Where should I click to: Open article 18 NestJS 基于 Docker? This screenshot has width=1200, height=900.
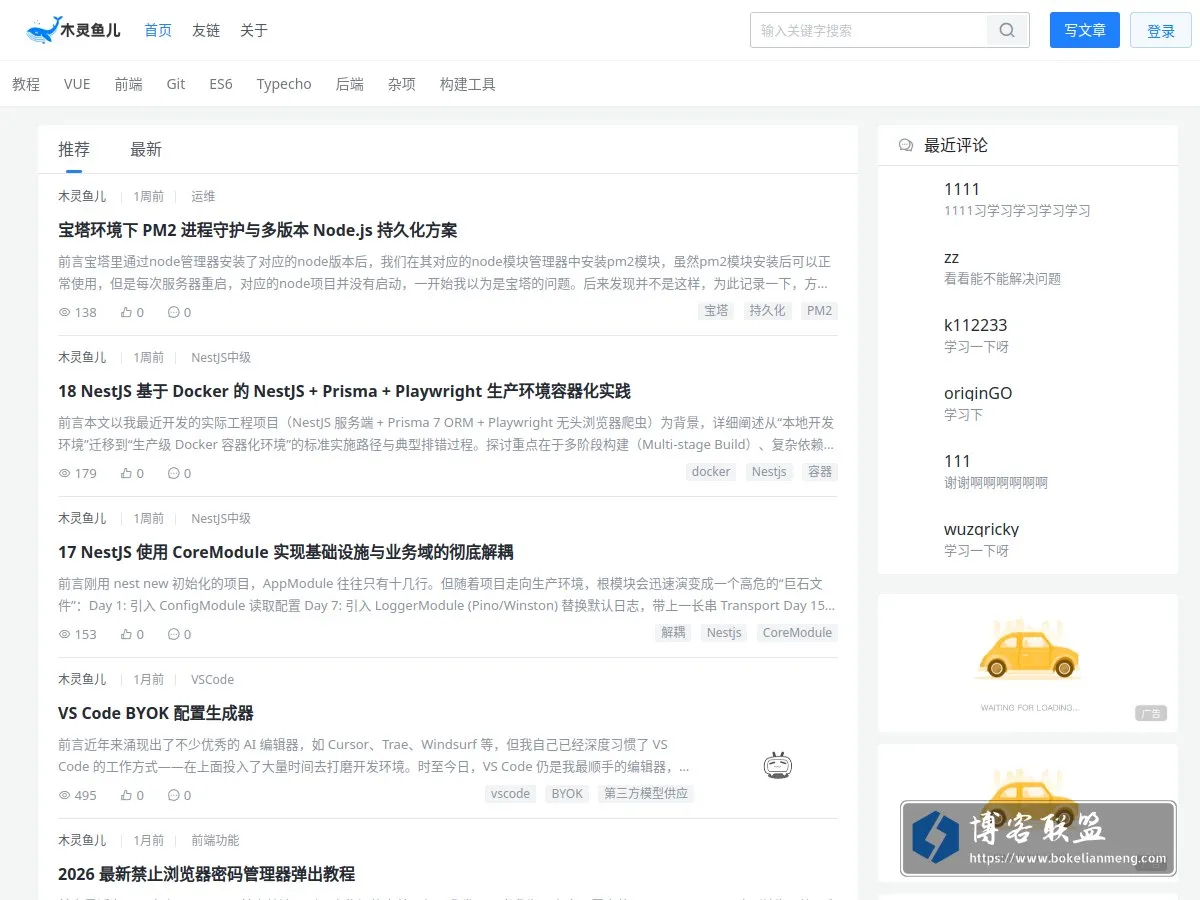(x=344, y=391)
